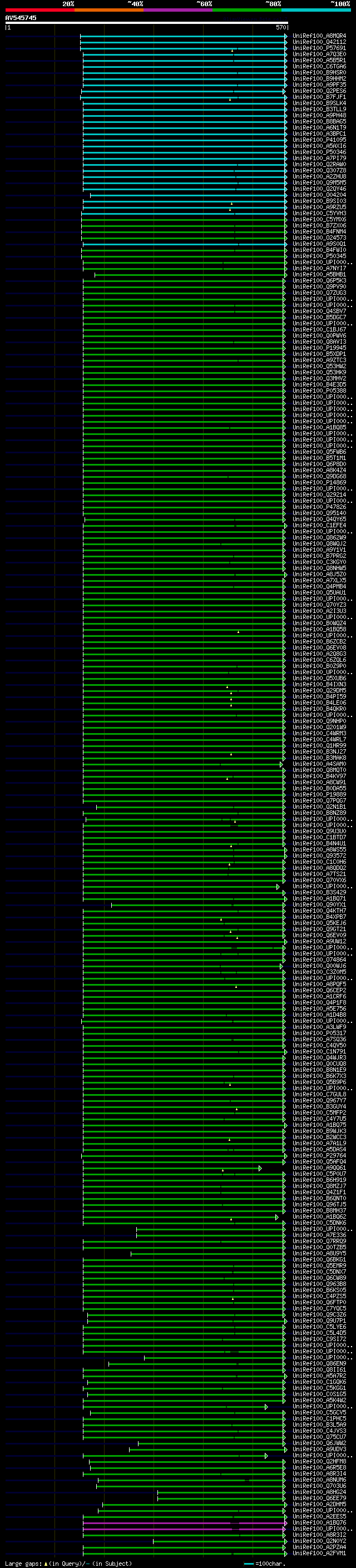Image resolution: width=356 pixels, height=1568 pixels.
Task: Select the query name AV545745
Action: (x=21, y=18)
